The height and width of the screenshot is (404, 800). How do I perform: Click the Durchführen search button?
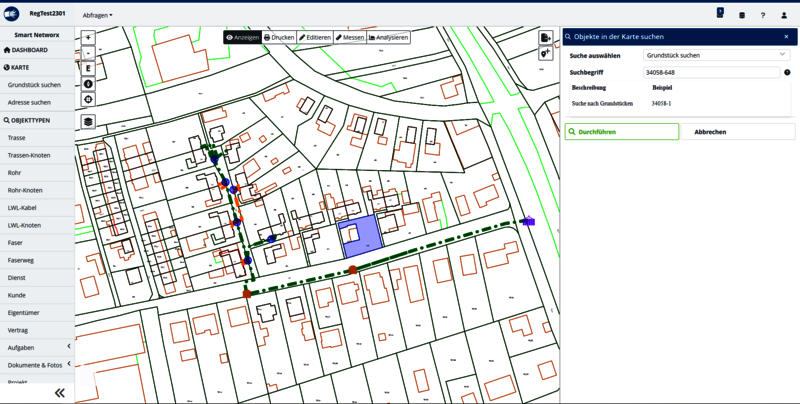[x=621, y=132]
